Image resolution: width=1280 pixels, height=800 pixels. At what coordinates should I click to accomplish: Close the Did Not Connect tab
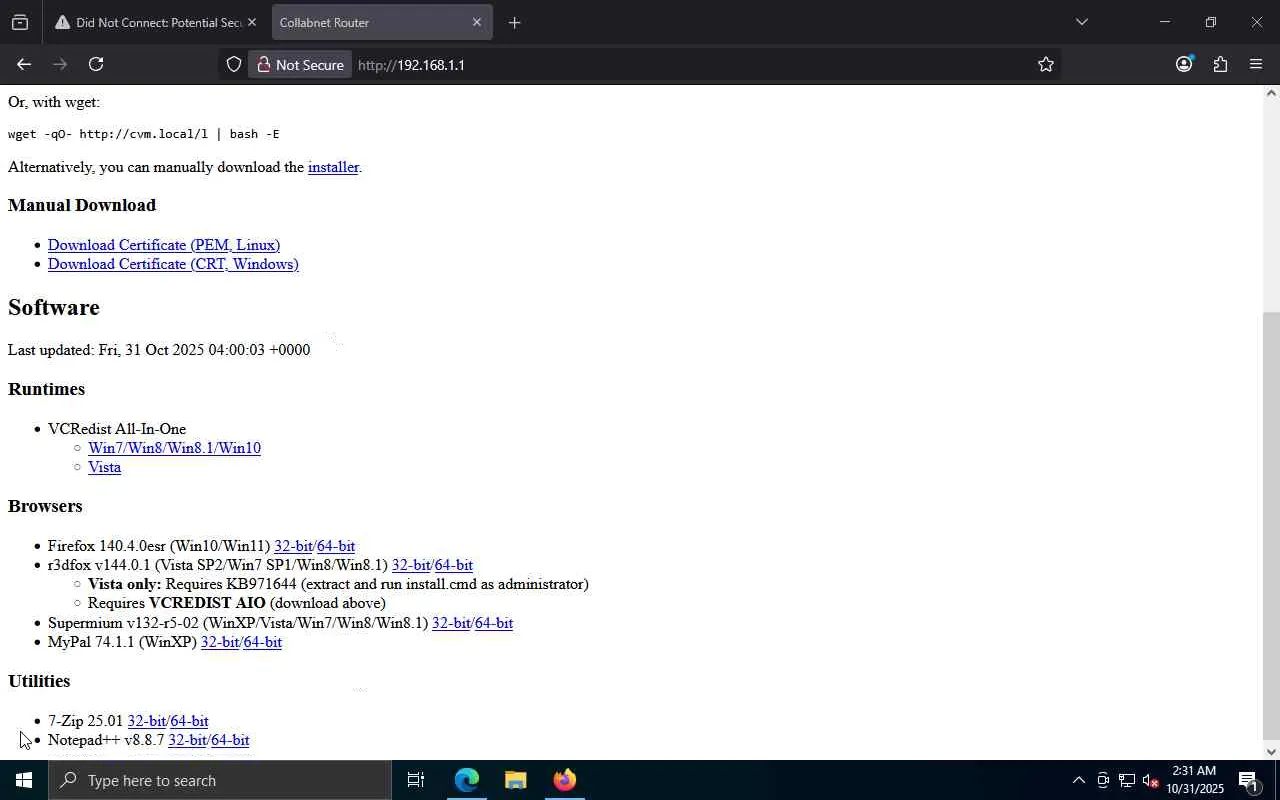point(251,22)
